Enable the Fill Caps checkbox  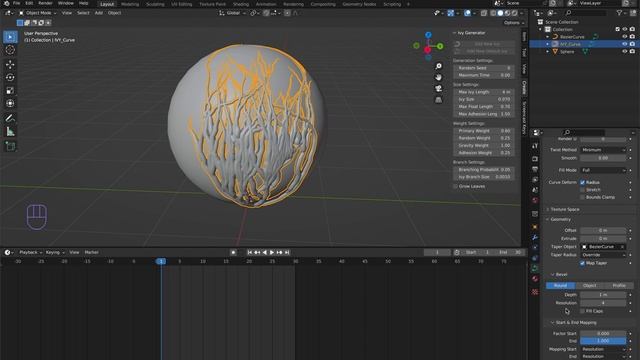[x=582, y=311]
